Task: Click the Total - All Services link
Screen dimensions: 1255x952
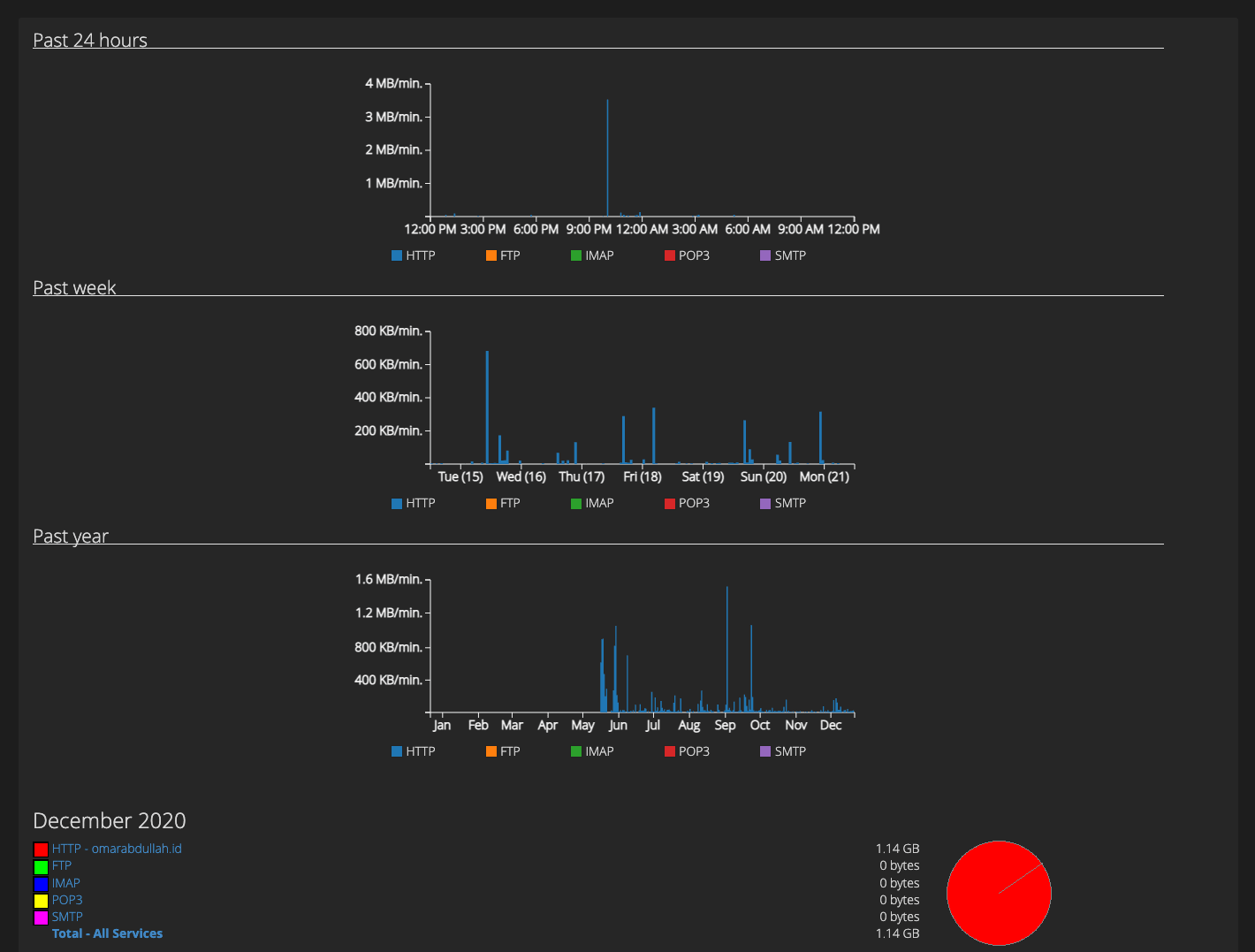Action: click(x=107, y=933)
